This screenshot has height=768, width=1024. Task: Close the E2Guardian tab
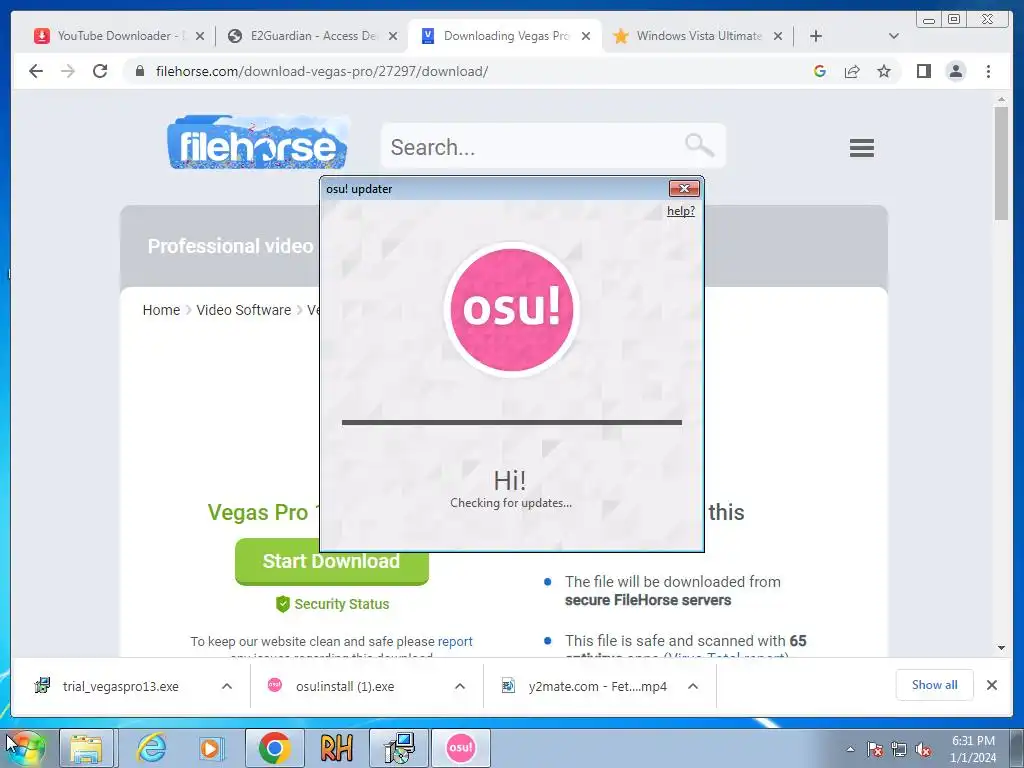tap(392, 36)
